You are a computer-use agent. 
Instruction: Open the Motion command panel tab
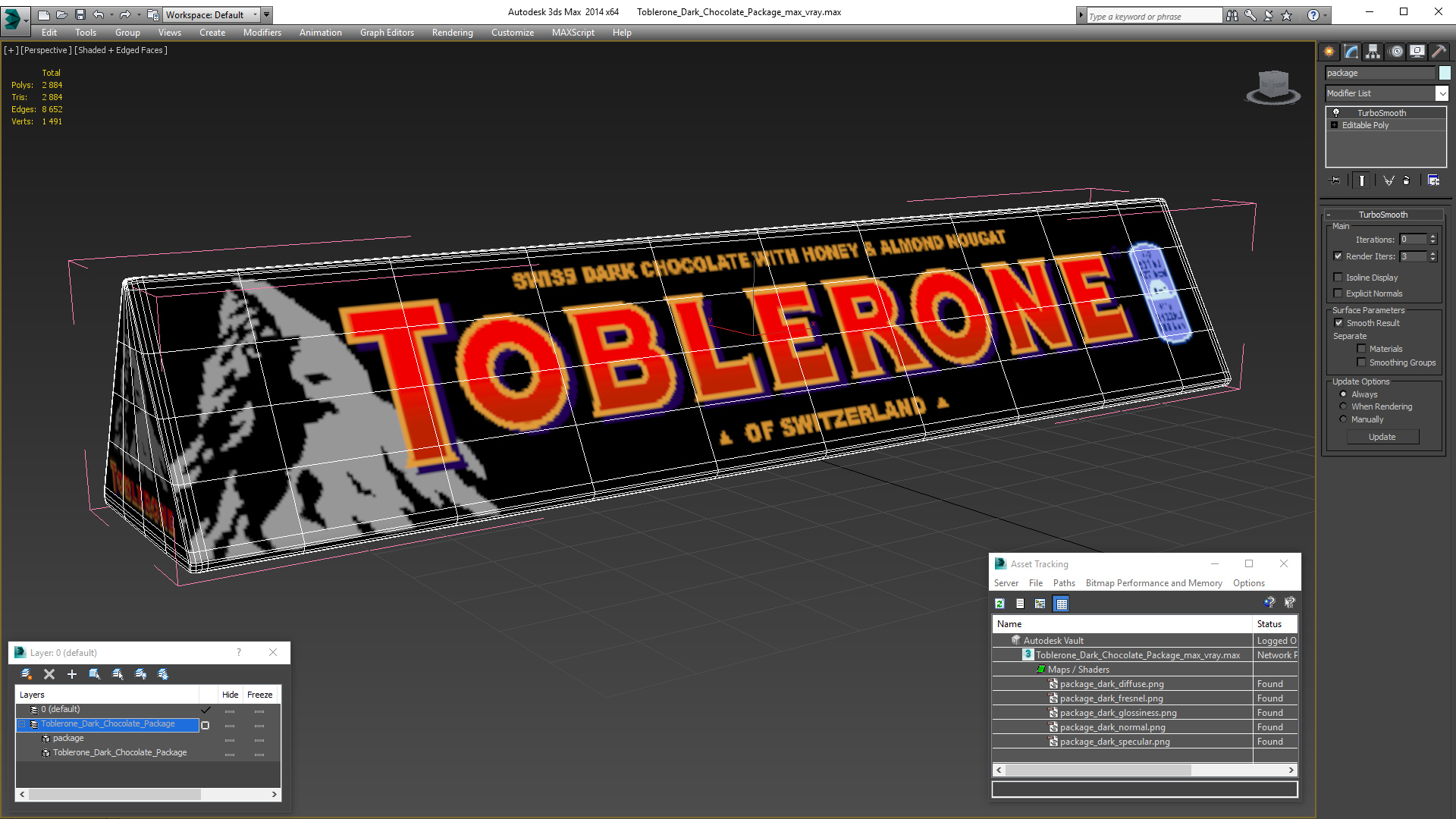tap(1397, 52)
